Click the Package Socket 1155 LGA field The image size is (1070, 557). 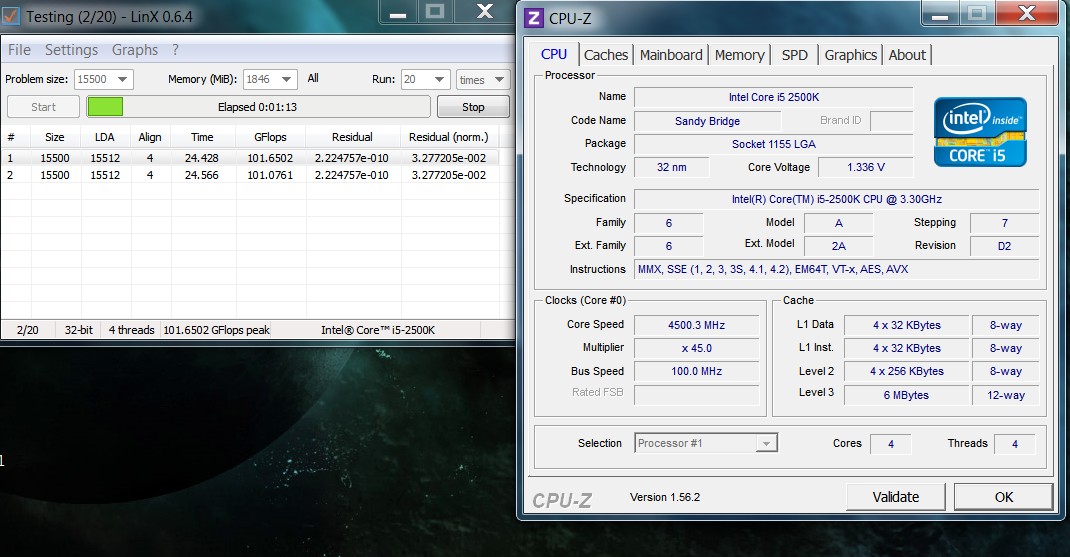tap(773, 144)
